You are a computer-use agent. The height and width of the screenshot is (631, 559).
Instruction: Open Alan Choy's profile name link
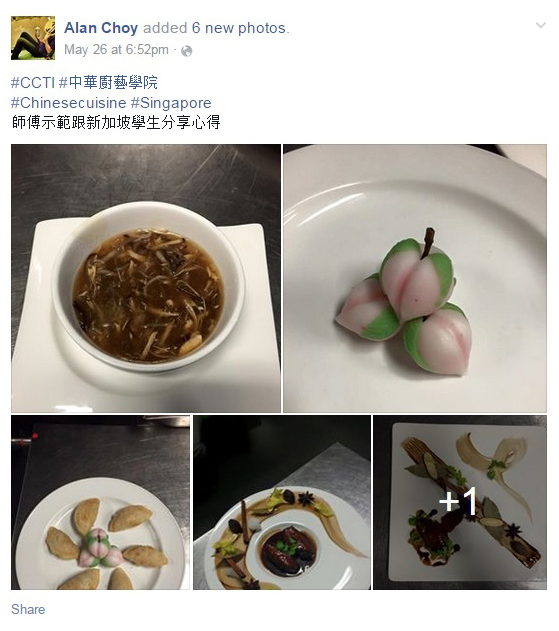[101, 28]
